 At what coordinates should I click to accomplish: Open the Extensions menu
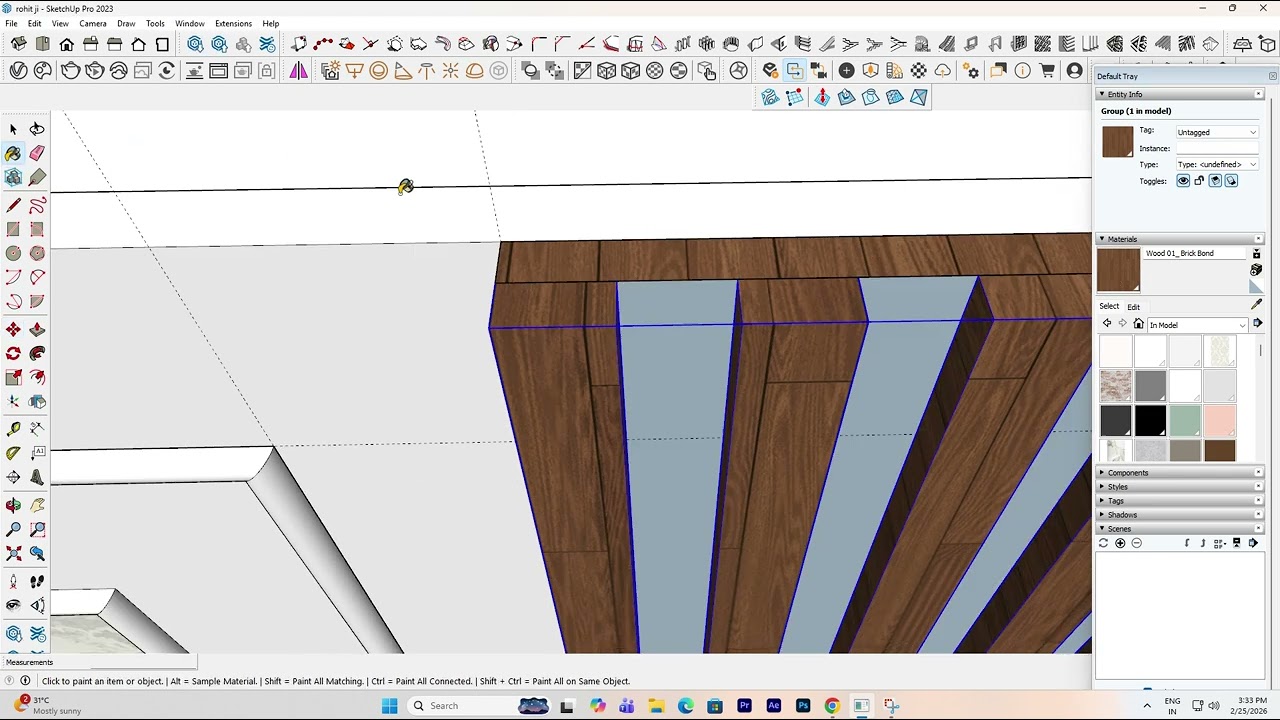point(233,23)
